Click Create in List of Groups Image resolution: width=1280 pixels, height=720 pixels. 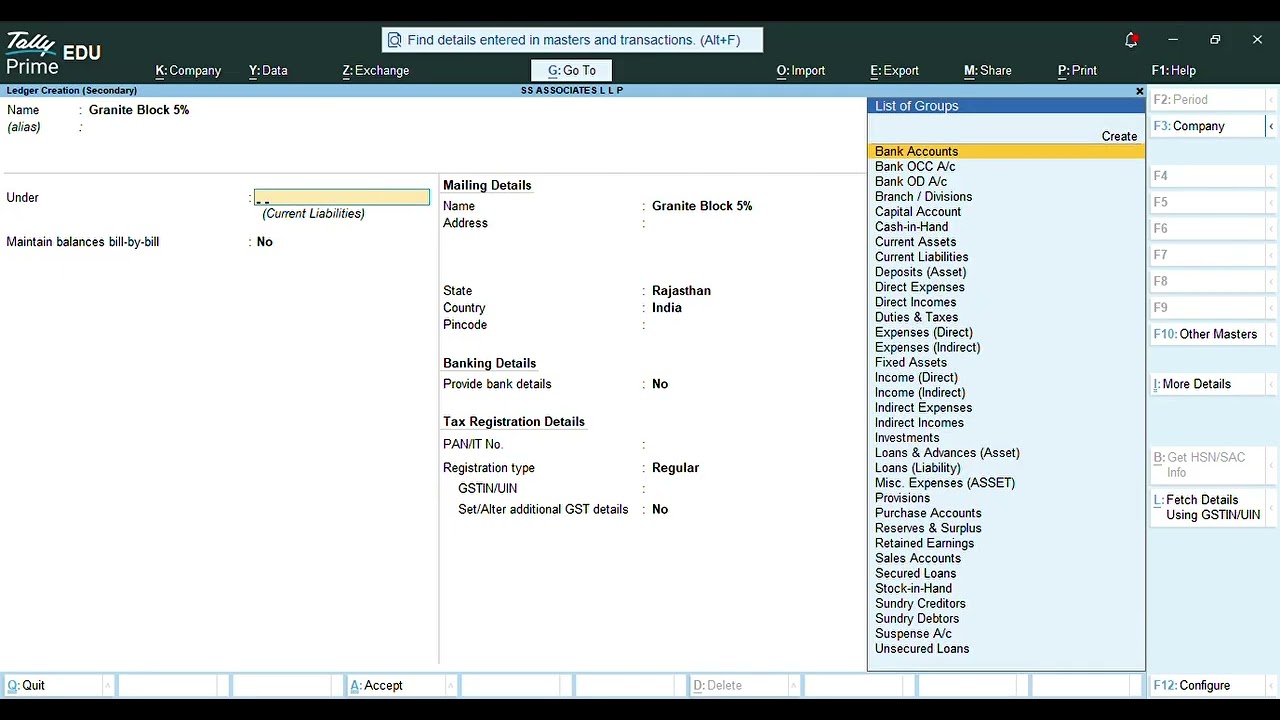coord(1119,137)
